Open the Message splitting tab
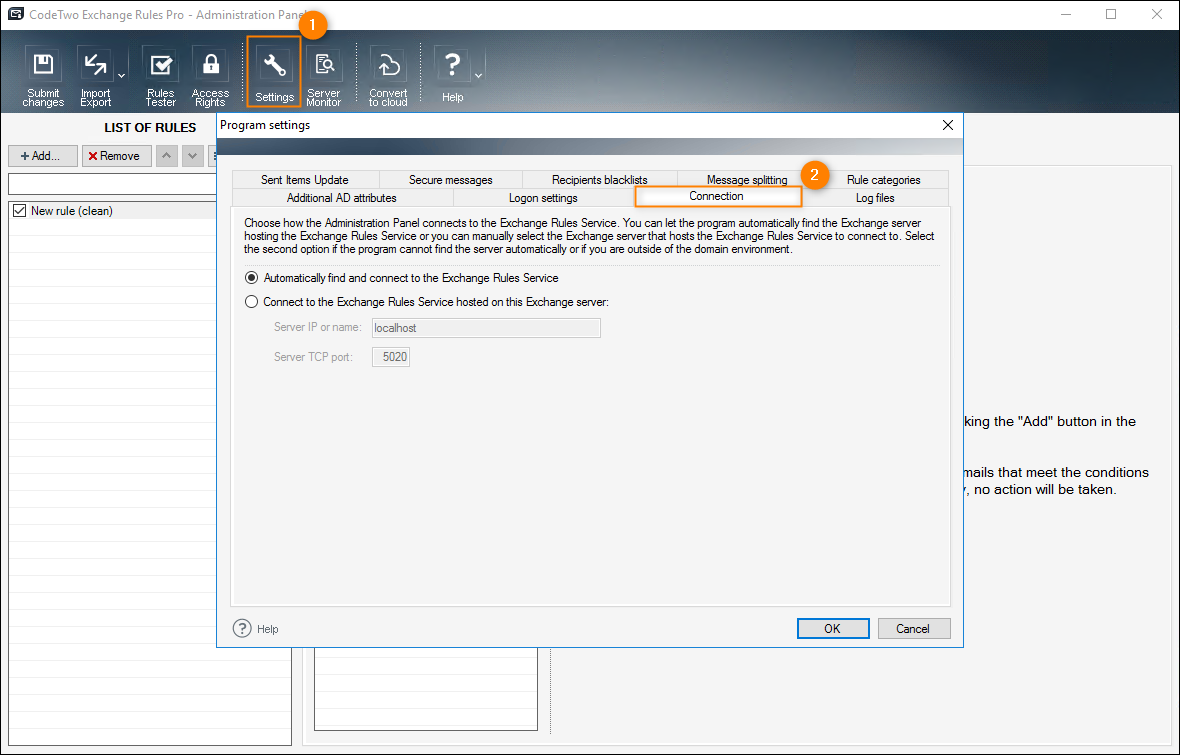The image size is (1180, 755). click(x=747, y=180)
